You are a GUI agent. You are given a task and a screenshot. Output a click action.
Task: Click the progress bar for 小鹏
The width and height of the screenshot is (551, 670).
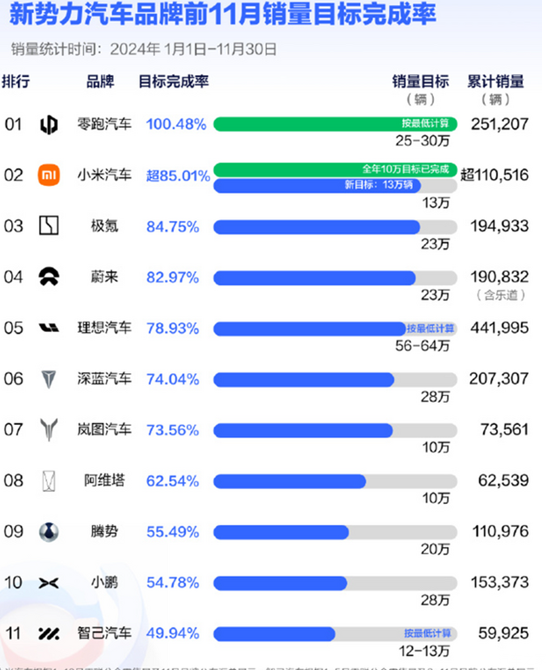pos(335,583)
